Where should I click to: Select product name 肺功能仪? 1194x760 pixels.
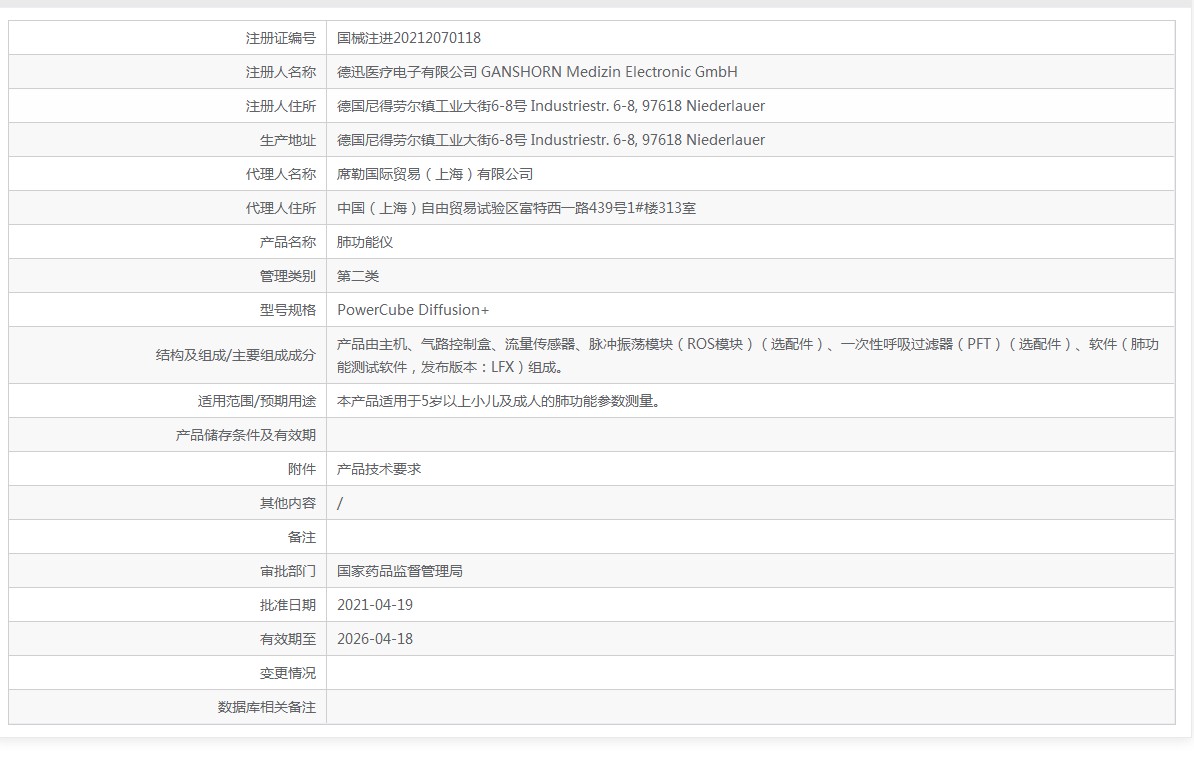point(365,242)
